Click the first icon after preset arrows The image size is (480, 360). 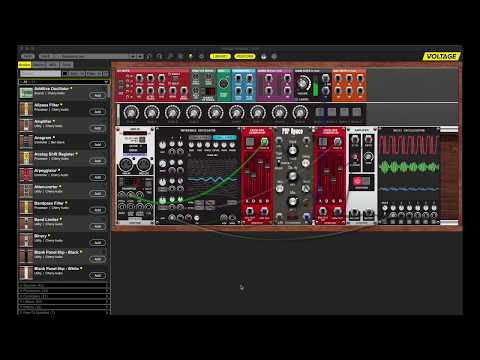pyautogui.click(x=149, y=56)
